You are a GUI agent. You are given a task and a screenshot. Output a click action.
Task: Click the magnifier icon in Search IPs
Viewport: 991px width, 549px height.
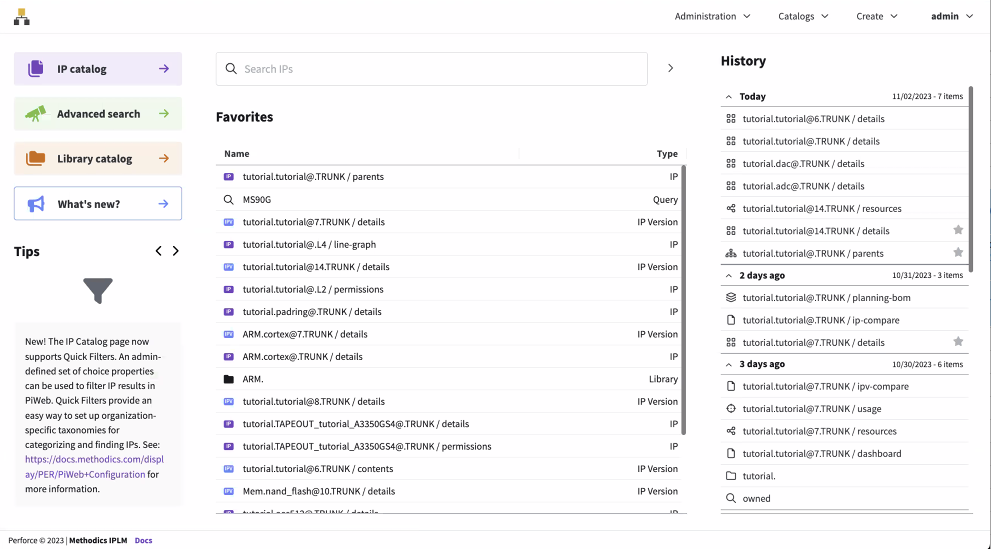point(232,69)
